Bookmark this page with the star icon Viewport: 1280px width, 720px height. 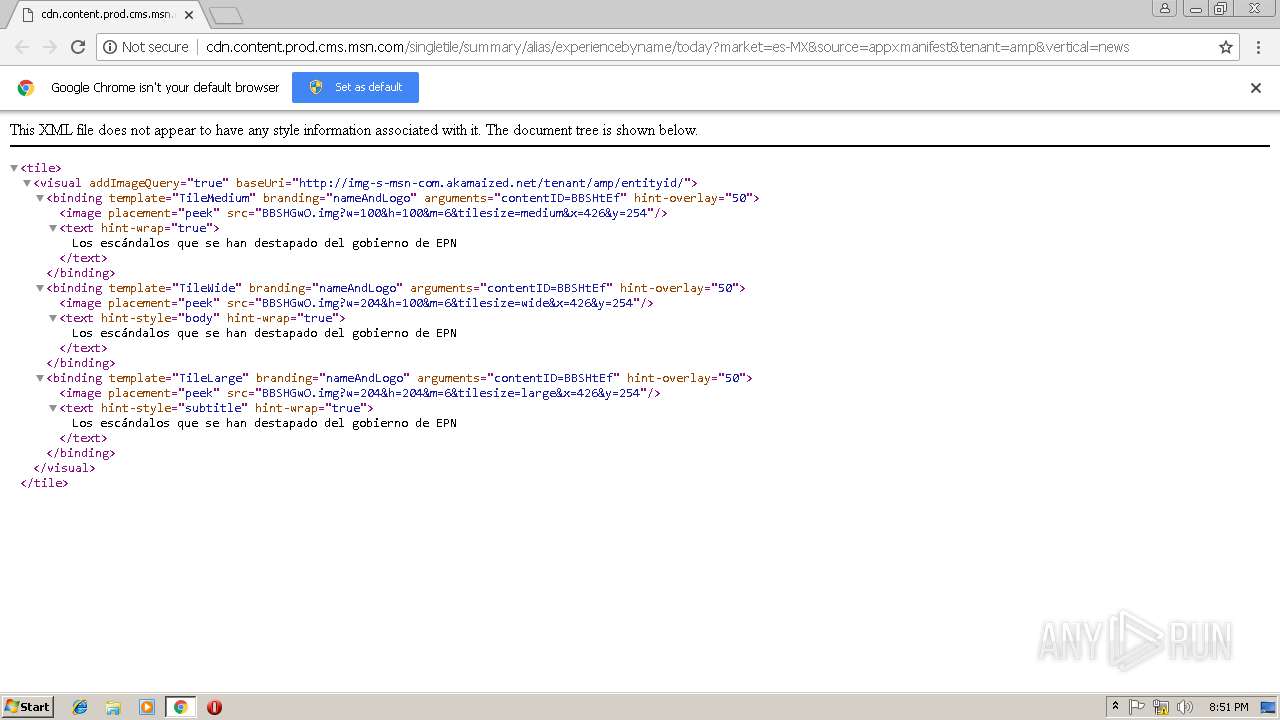[1226, 47]
